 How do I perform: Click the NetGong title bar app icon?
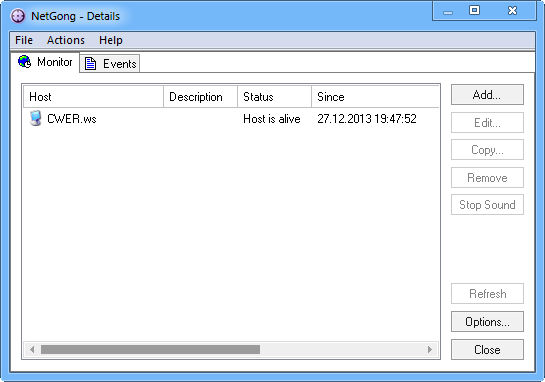tap(18, 16)
